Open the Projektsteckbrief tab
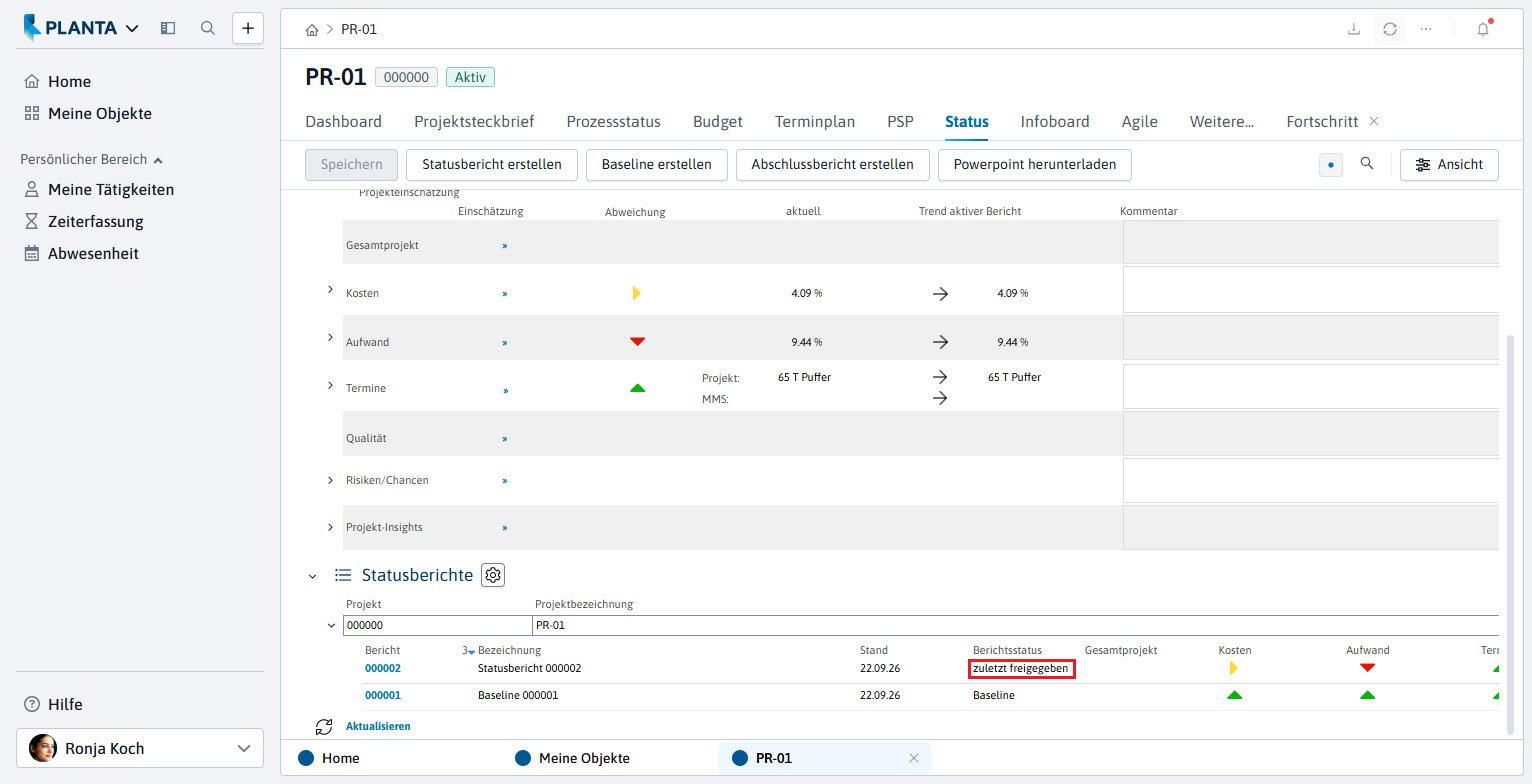The width and height of the screenshot is (1532, 784). coord(474,121)
